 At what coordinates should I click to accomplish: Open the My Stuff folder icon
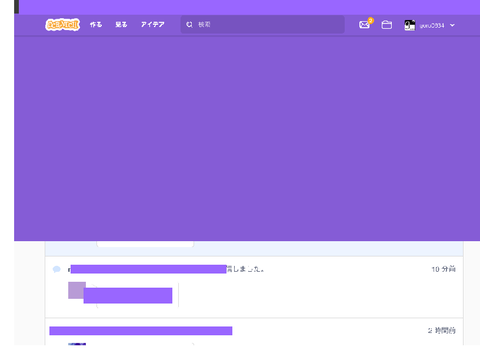(387, 25)
